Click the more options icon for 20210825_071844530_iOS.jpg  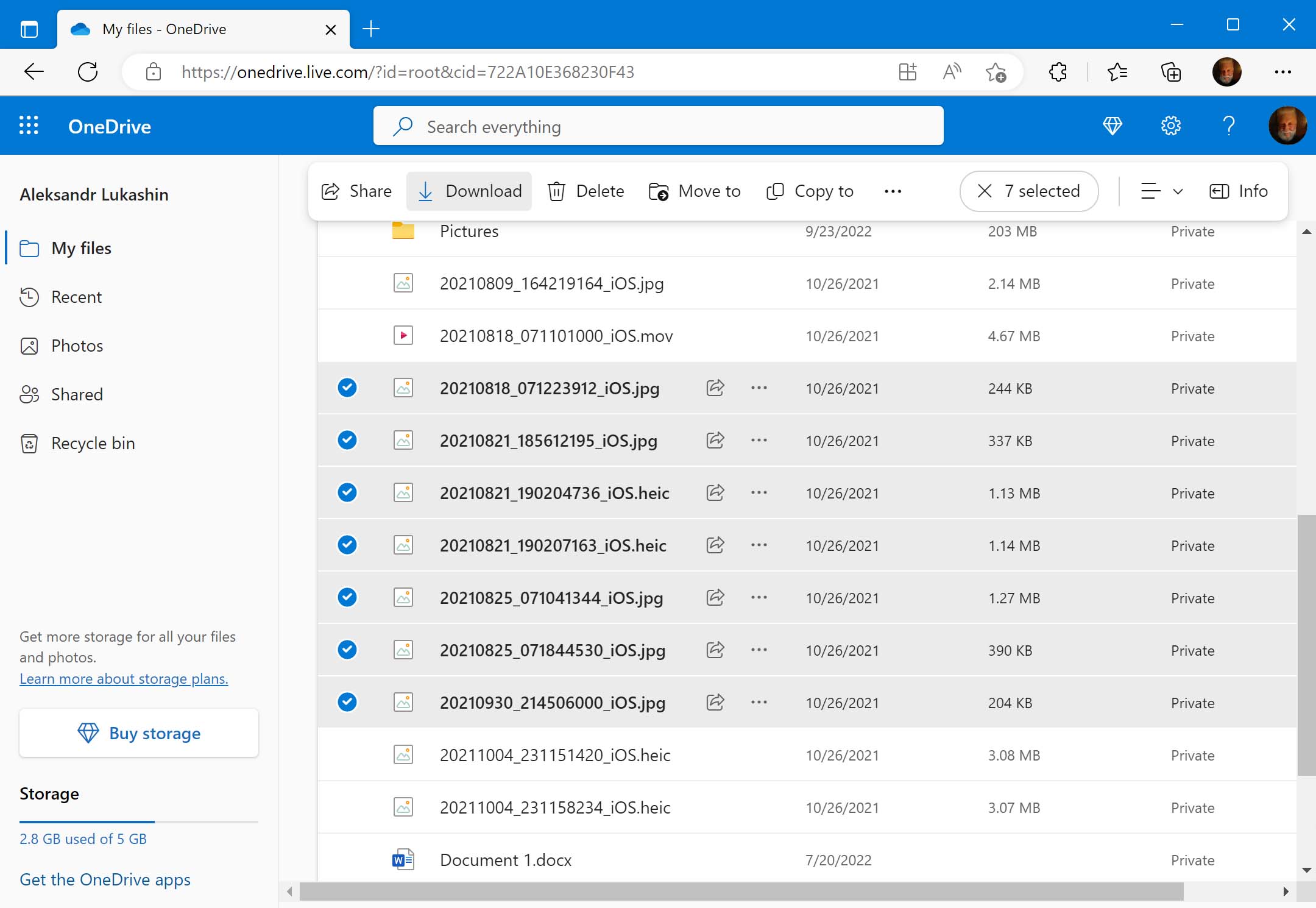pyautogui.click(x=759, y=650)
